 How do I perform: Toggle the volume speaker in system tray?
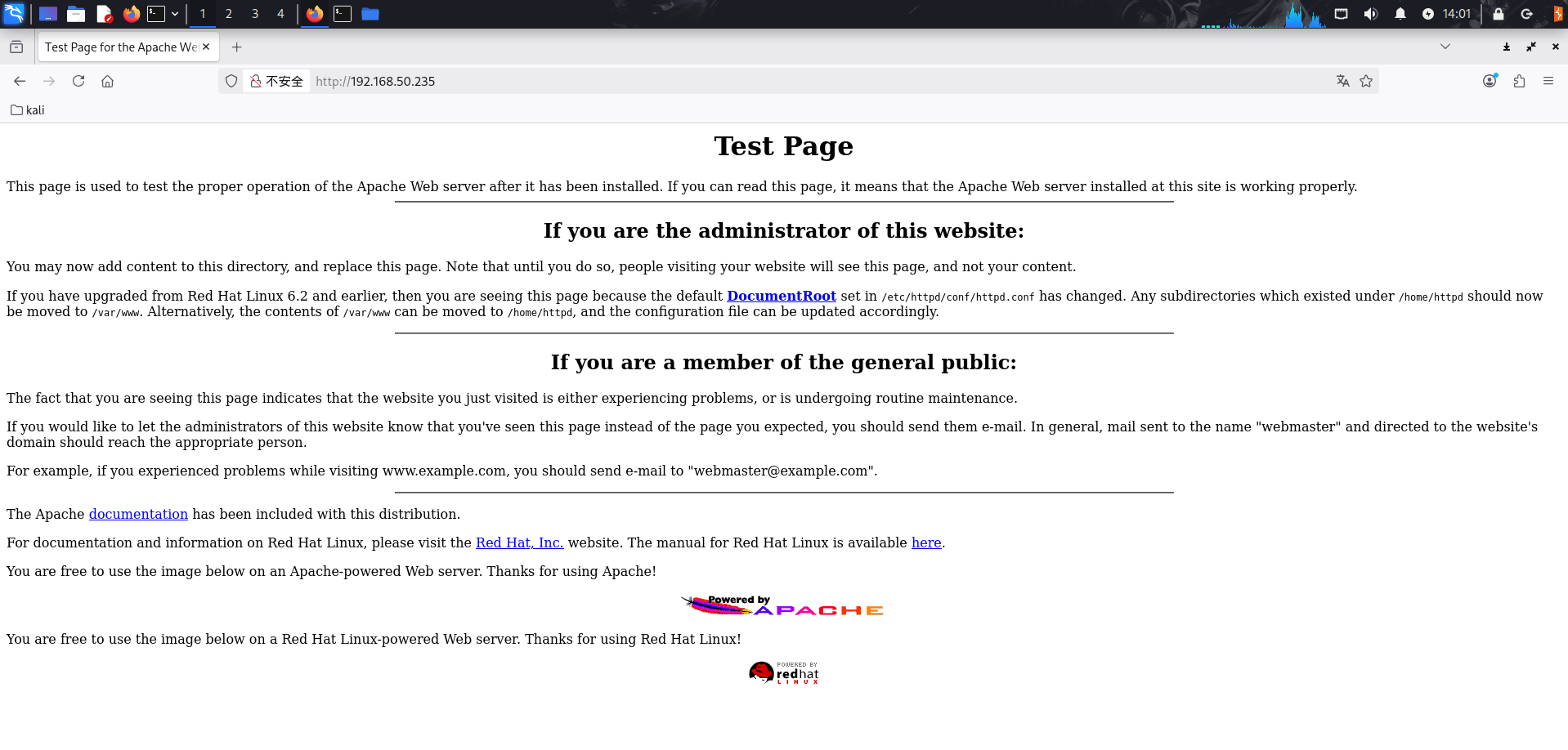(1371, 14)
